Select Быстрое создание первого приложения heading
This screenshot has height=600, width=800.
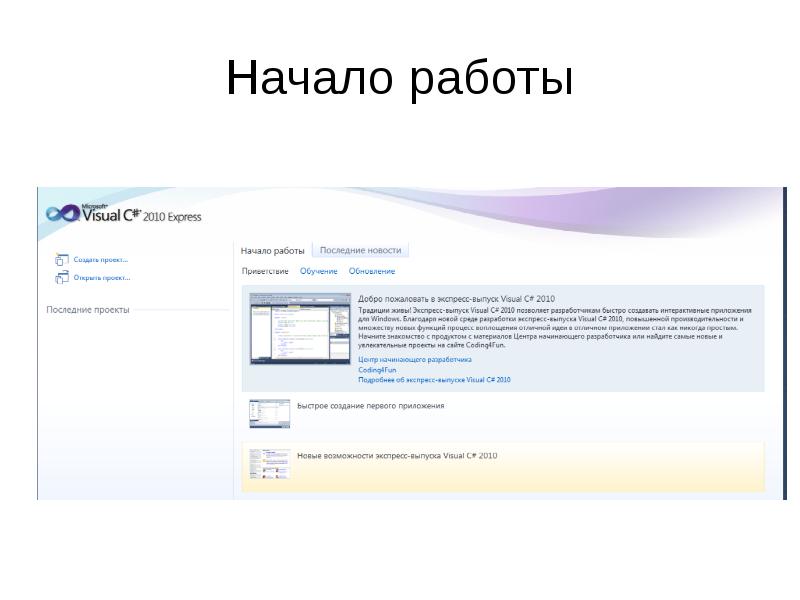pyautogui.click(x=371, y=406)
